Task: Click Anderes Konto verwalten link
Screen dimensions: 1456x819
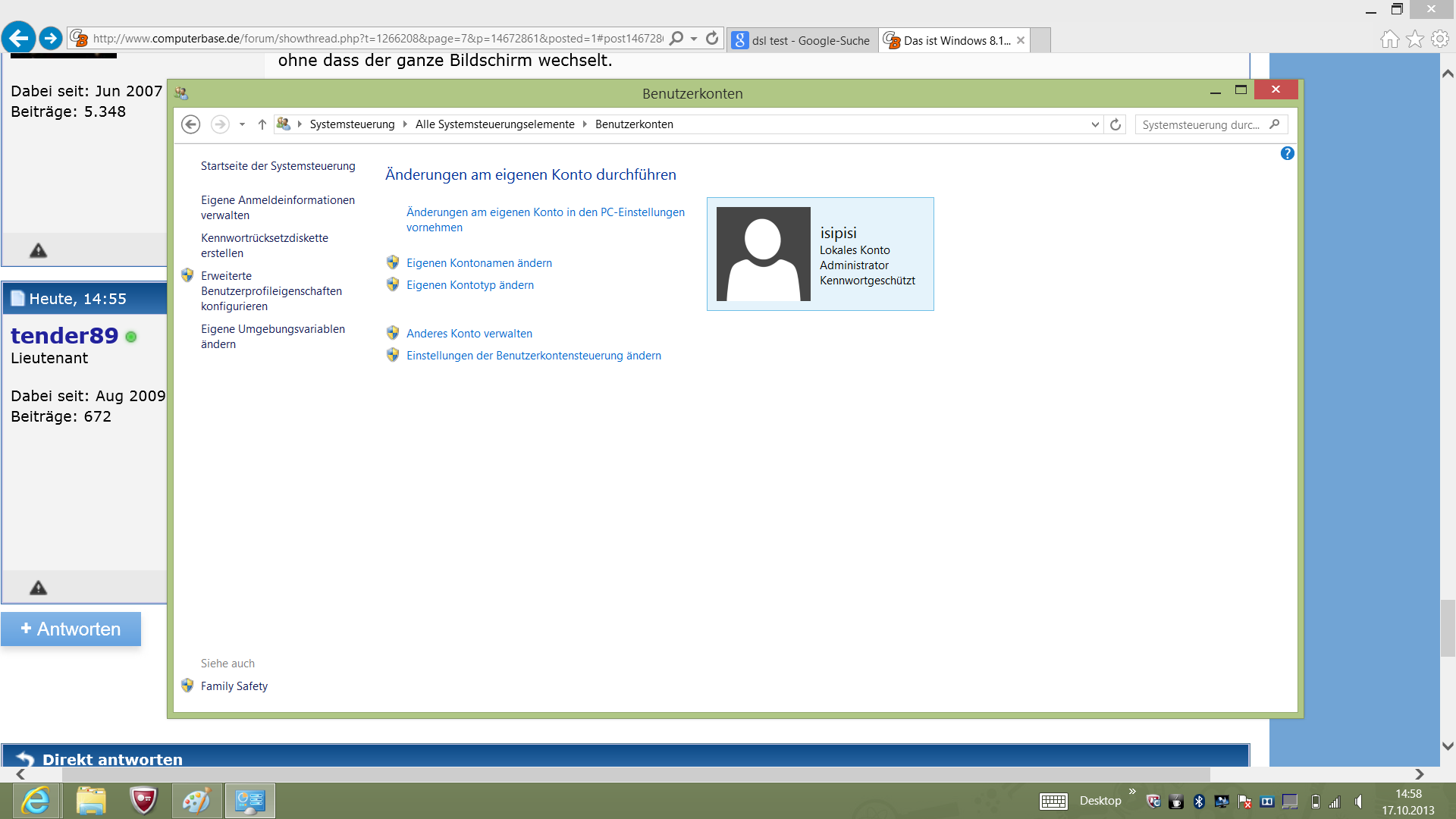Action: tap(469, 334)
